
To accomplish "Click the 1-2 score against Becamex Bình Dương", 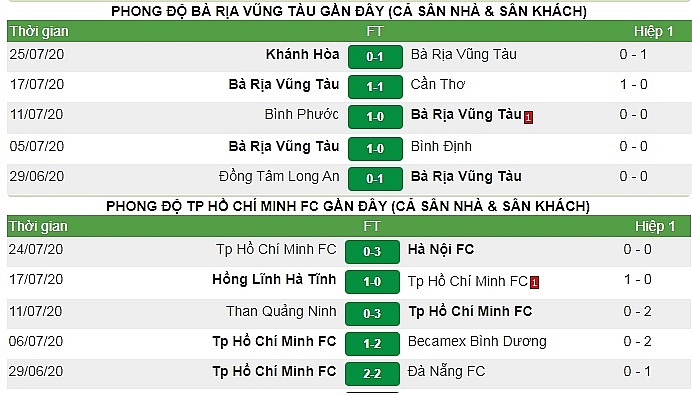I will (372, 343).
